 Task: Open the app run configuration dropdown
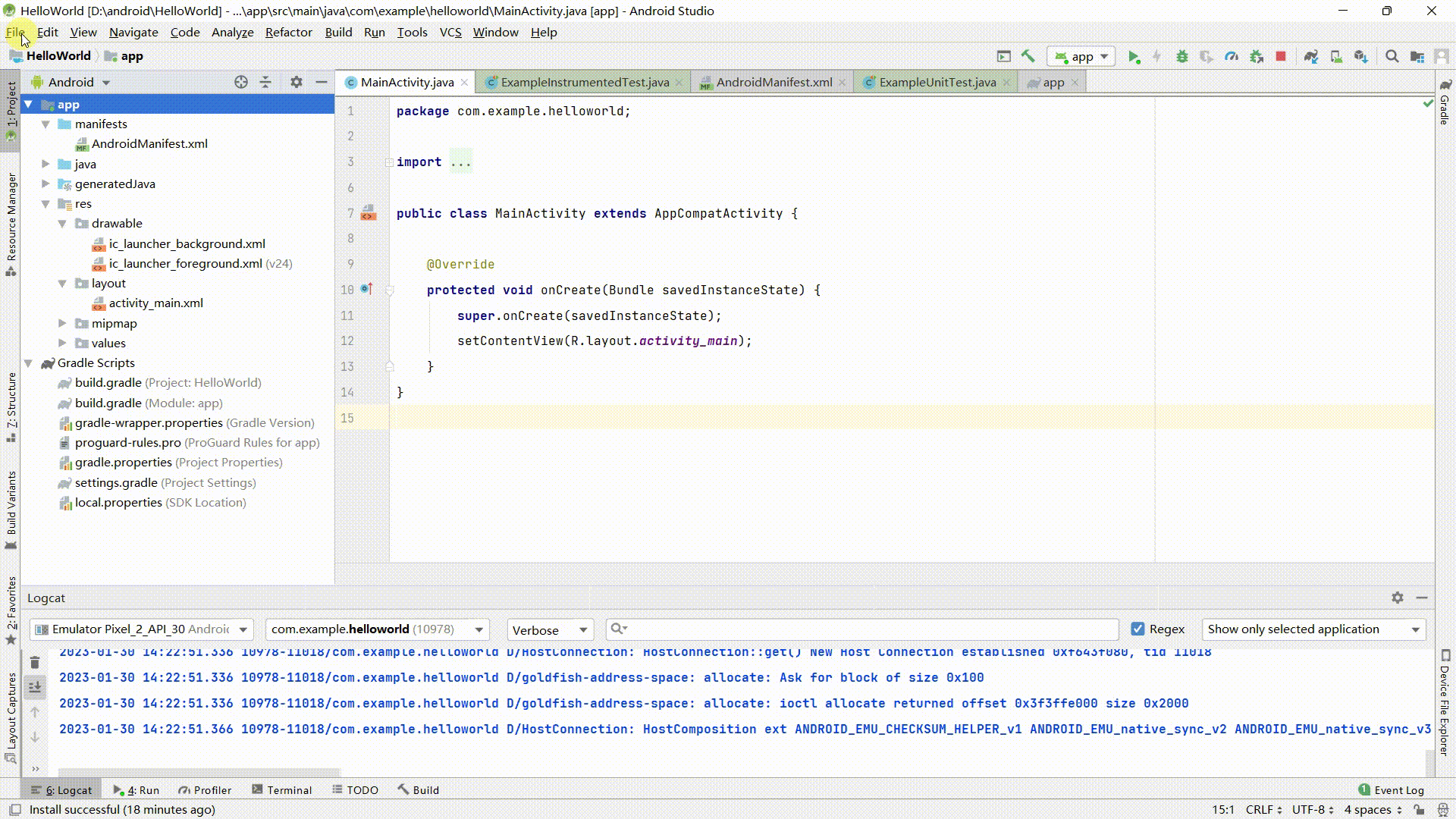(x=1081, y=56)
